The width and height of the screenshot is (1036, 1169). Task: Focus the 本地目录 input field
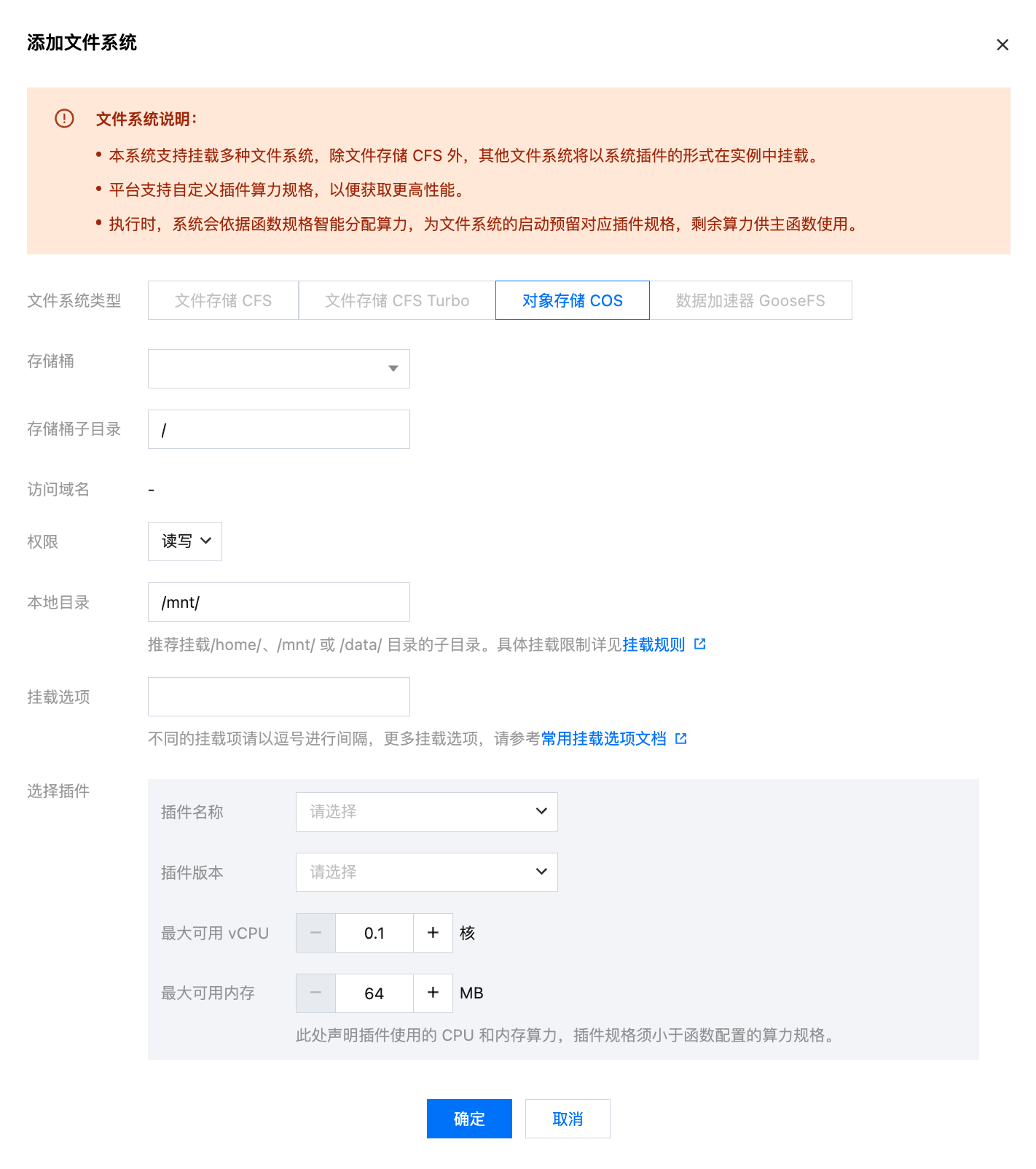click(278, 602)
